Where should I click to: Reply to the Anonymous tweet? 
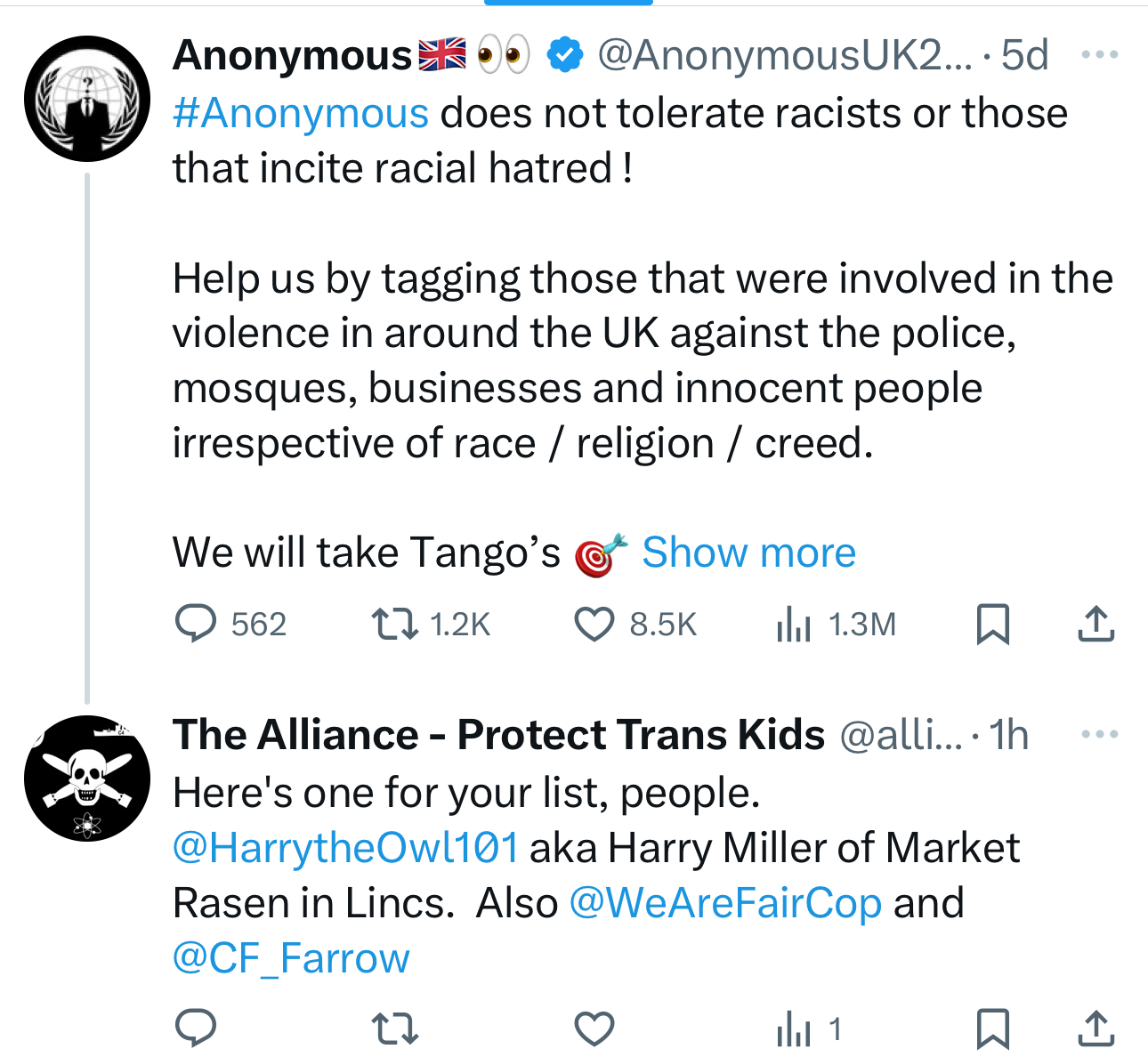pyautogui.click(x=196, y=624)
